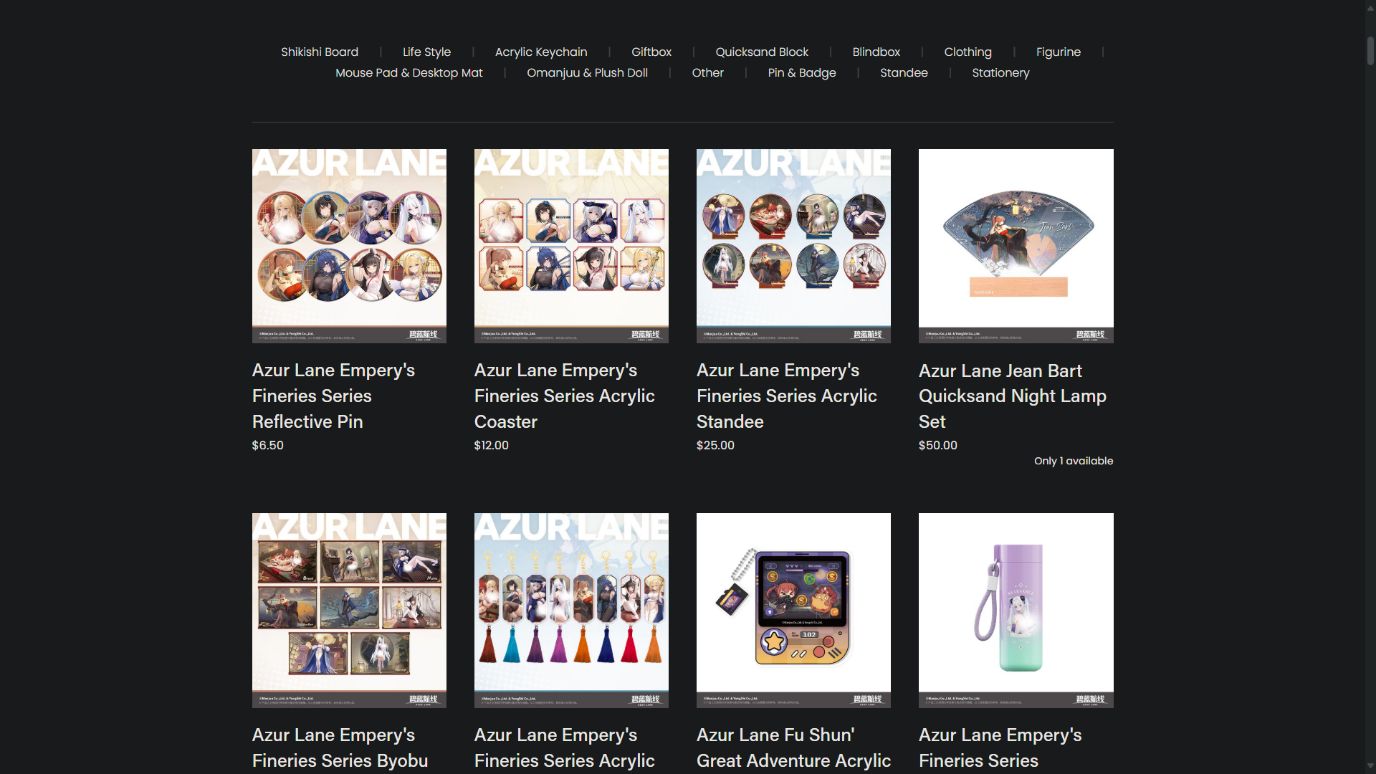Browse Omanjuu & Plush Doll category
Viewport: 1376px width, 774px height.
(x=587, y=73)
